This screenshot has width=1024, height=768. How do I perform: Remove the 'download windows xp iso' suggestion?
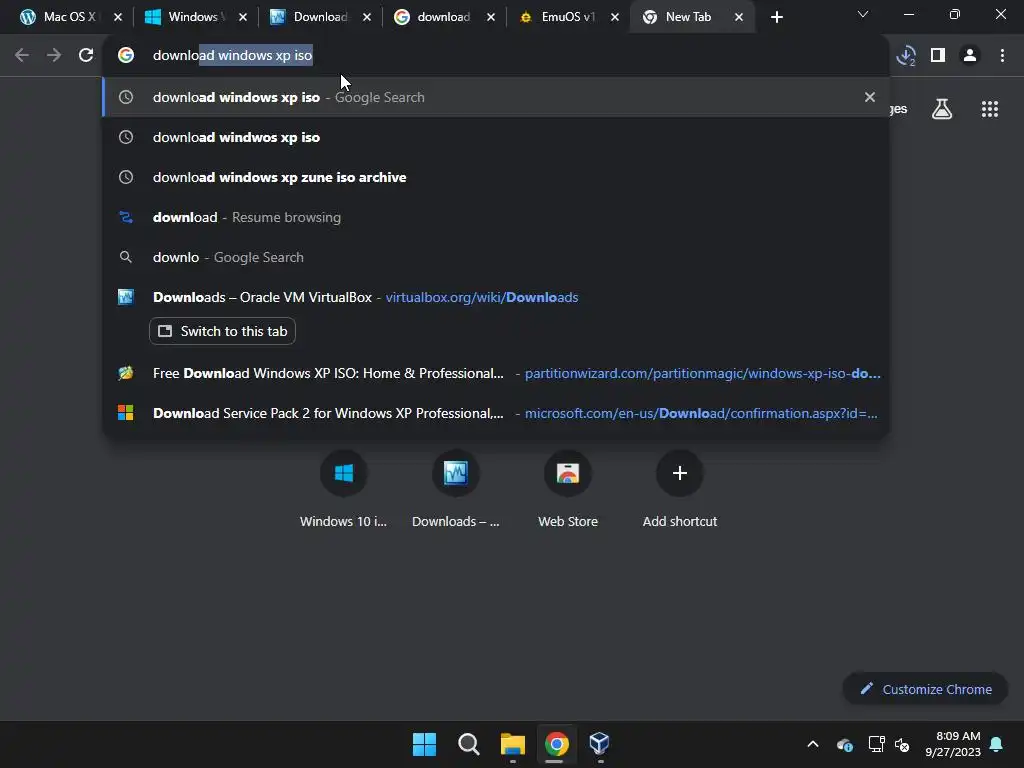pos(869,97)
